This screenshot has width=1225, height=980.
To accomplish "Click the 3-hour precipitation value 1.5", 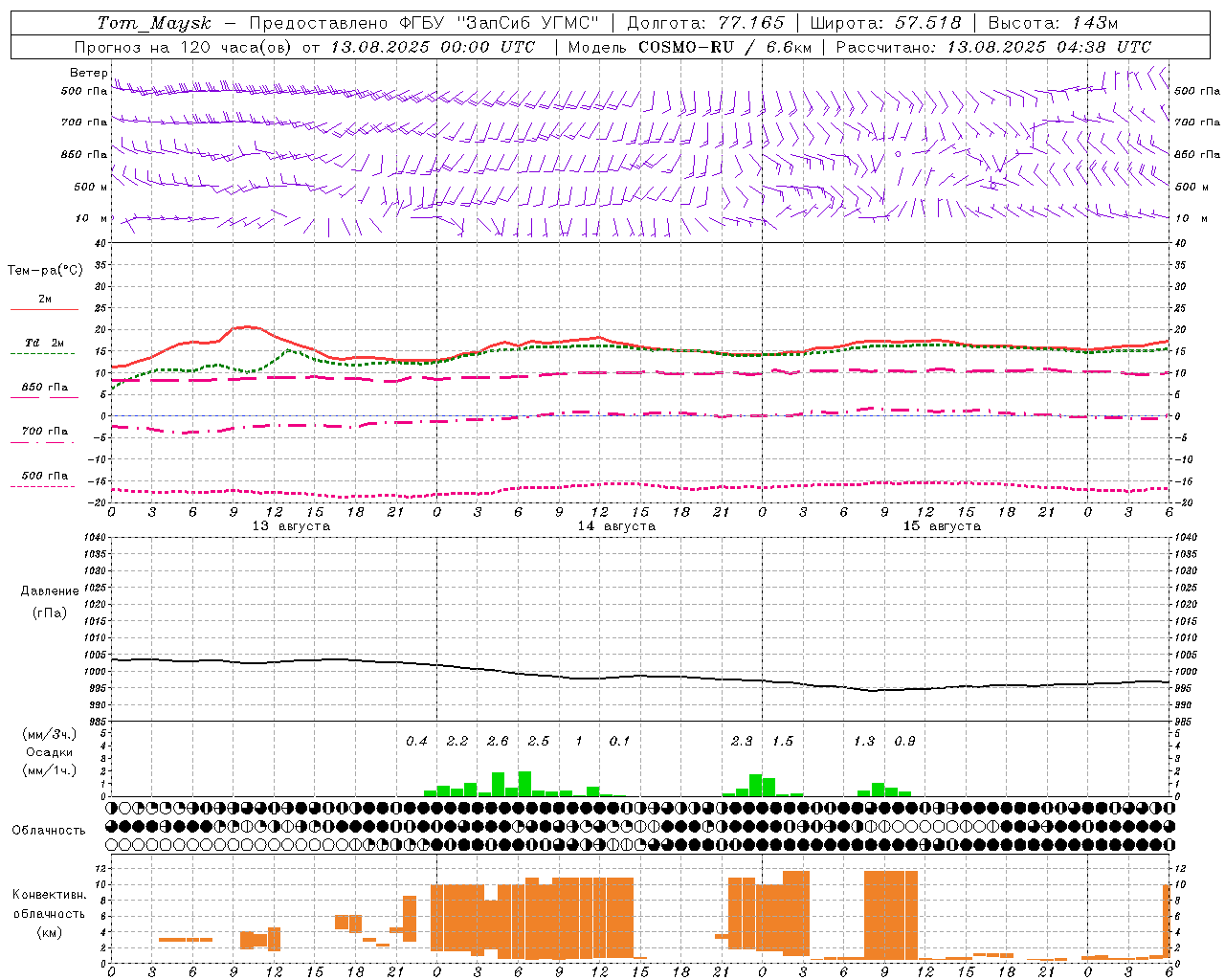I will point(783,741).
